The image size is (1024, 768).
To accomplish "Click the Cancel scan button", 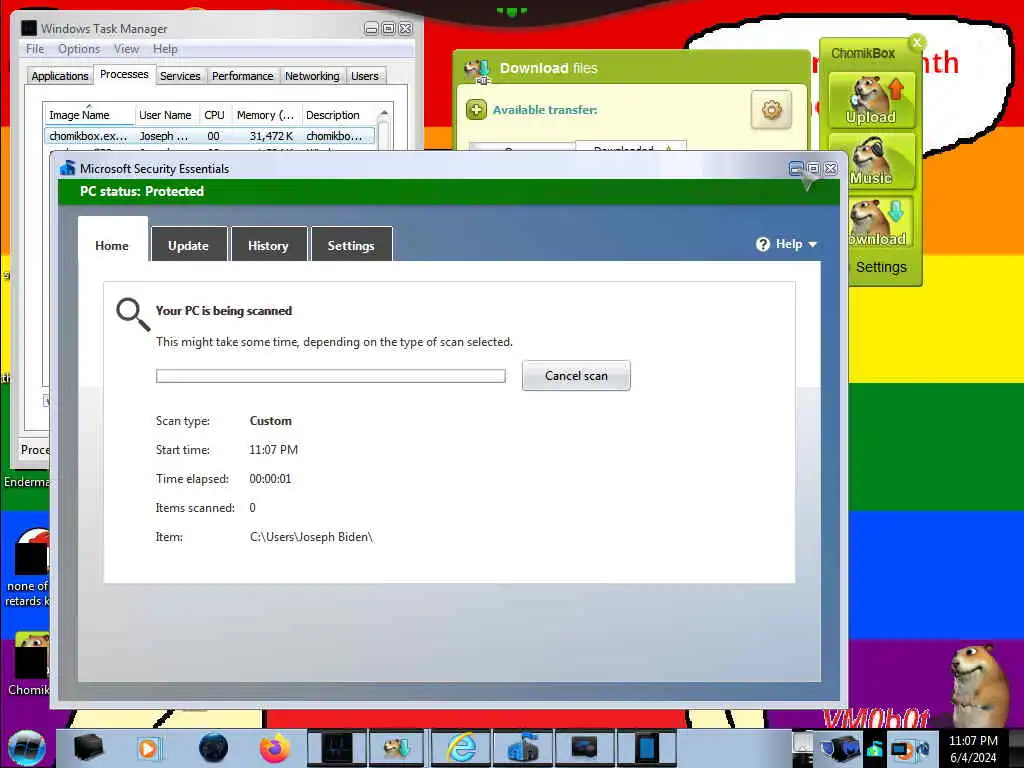I will pyautogui.click(x=576, y=376).
